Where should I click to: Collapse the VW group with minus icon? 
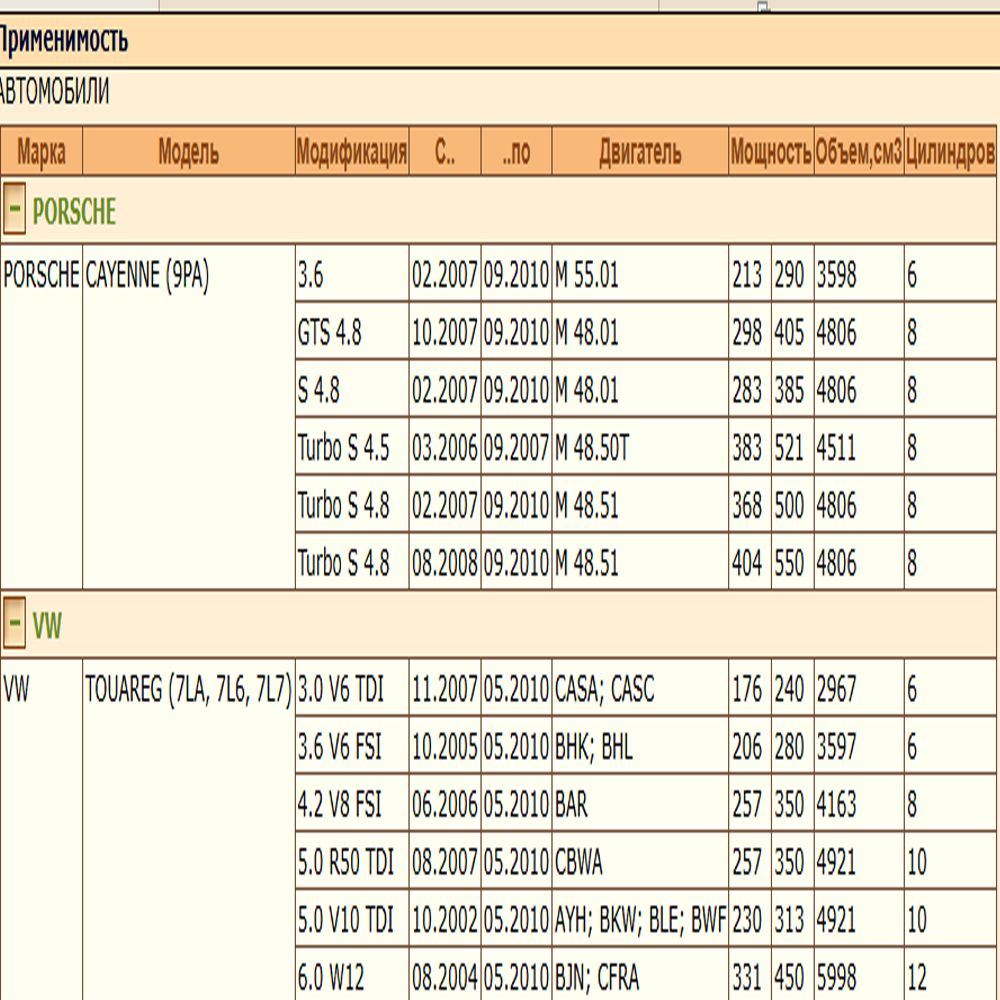(x=16, y=626)
